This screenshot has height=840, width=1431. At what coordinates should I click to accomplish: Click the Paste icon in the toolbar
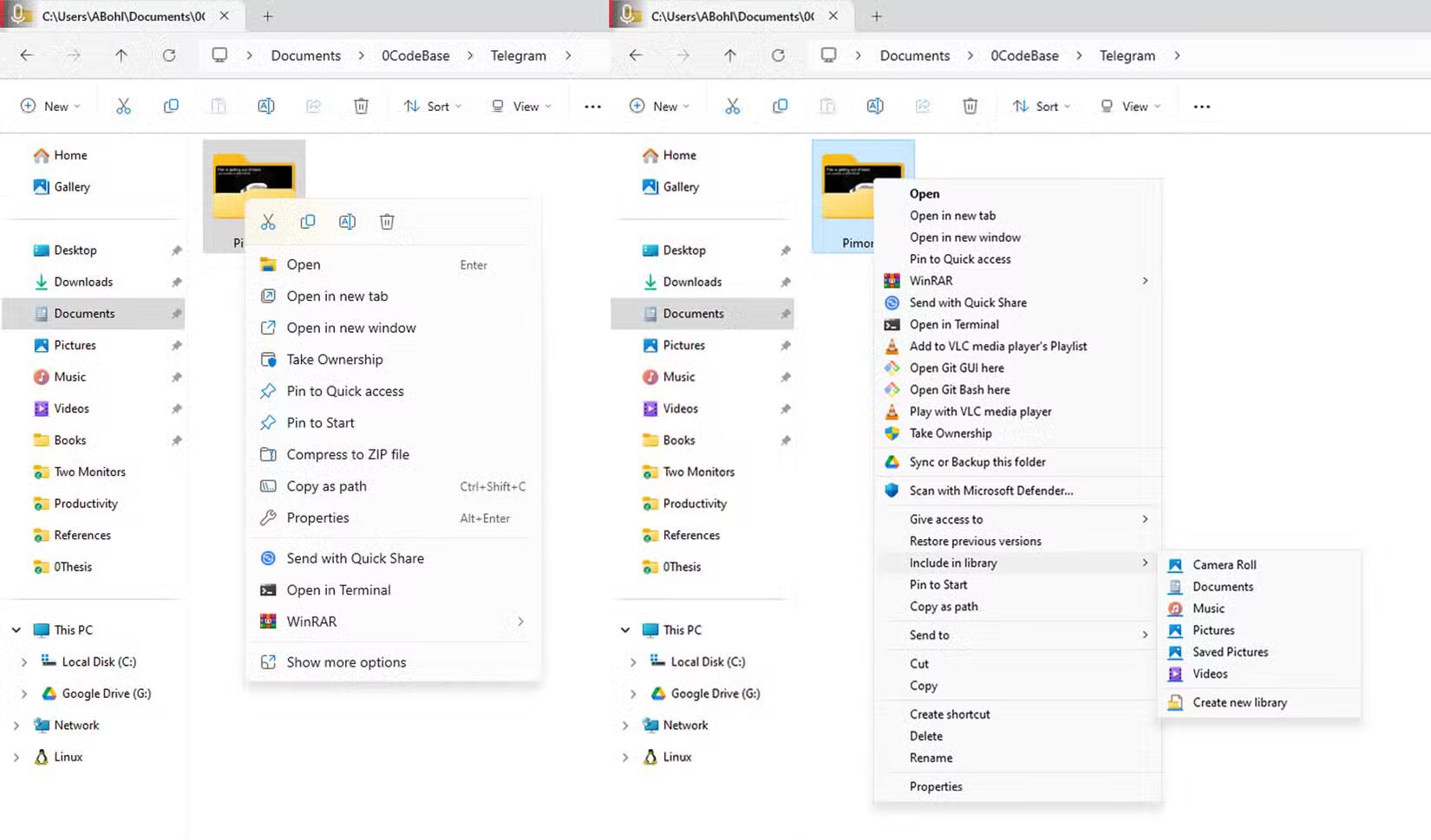pos(219,105)
